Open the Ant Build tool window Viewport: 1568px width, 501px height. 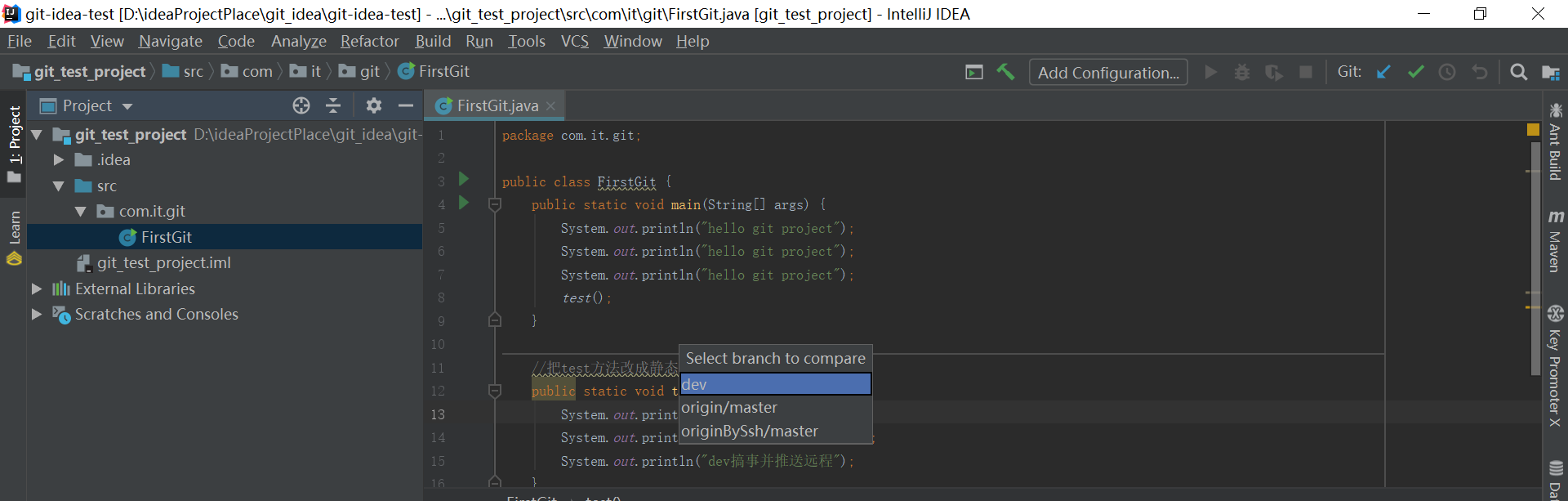(1555, 141)
